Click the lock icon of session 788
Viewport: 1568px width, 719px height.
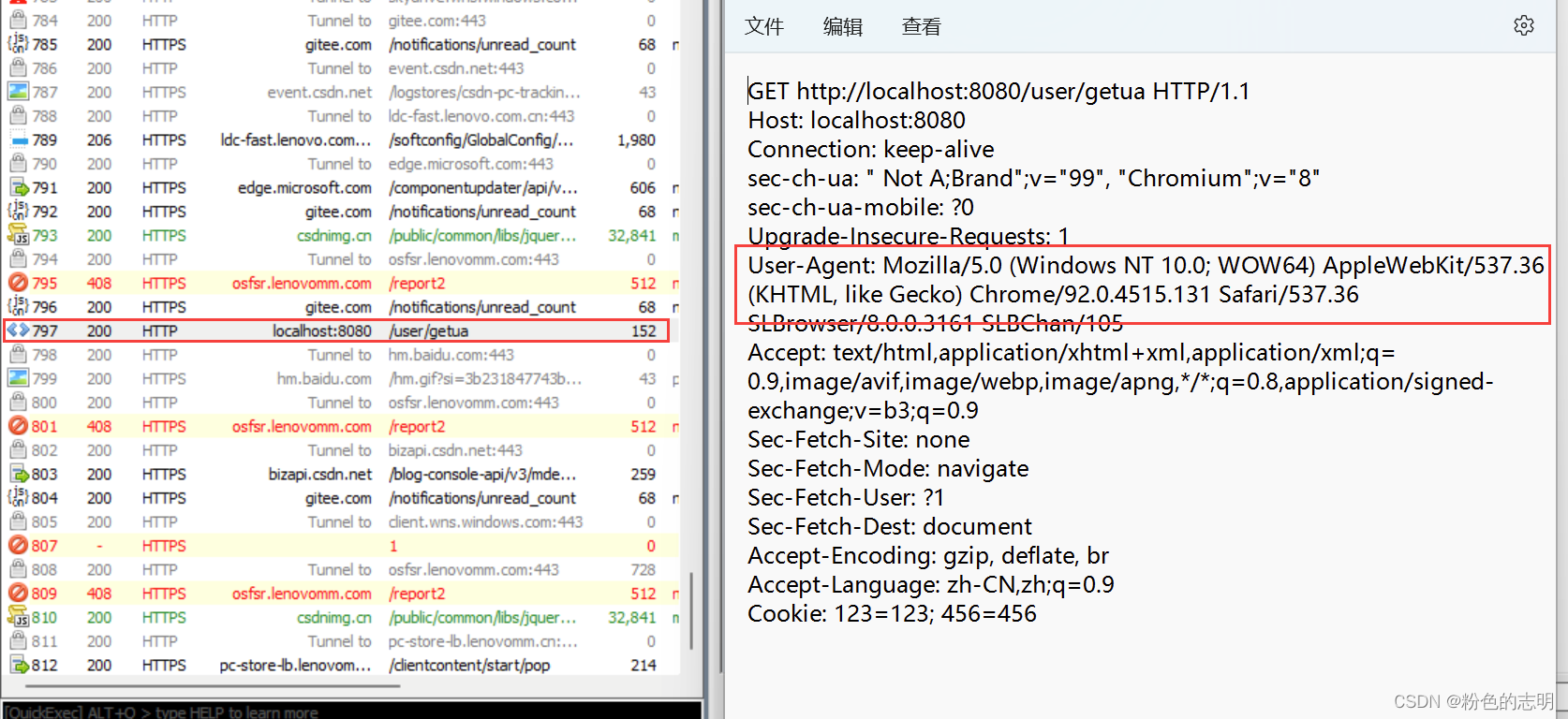pos(18,116)
